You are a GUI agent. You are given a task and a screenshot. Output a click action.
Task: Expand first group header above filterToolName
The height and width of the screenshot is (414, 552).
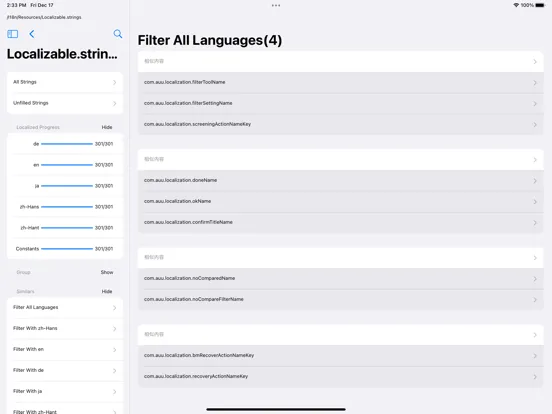pyautogui.click(x=340, y=62)
